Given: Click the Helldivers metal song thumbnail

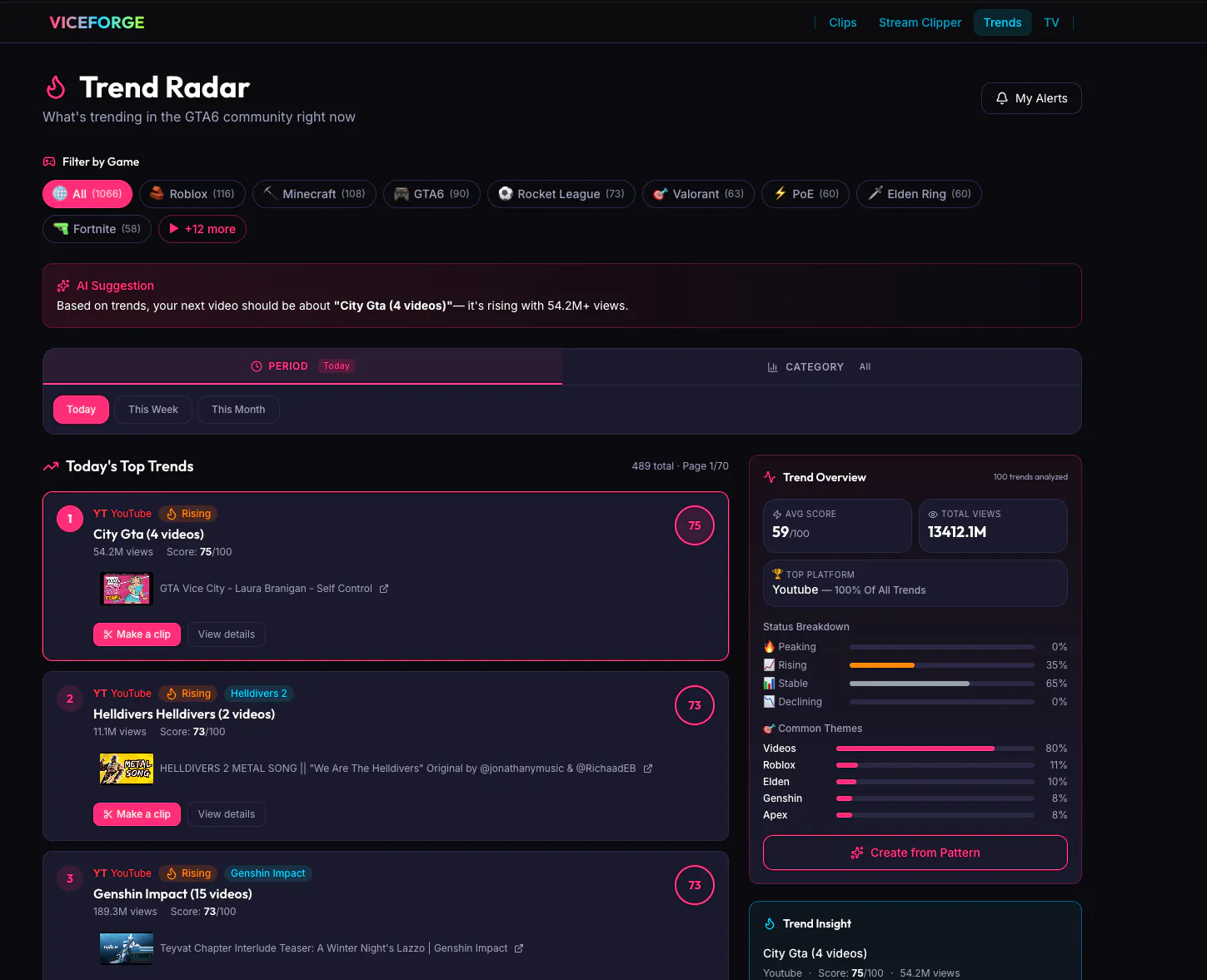Looking at the screenshot, I should click(x=126, y=769).
